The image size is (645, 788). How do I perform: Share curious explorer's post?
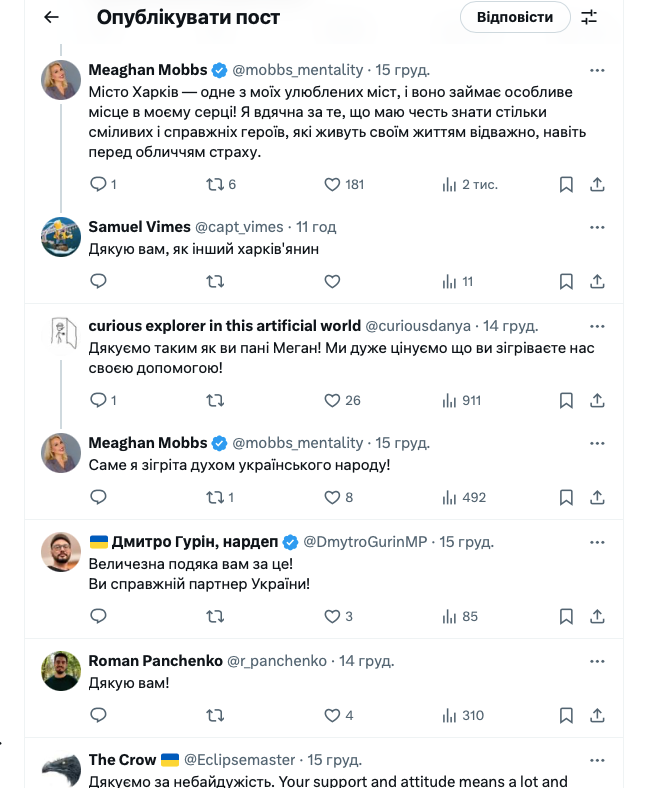pyautogui.click(x=597, y=400)
